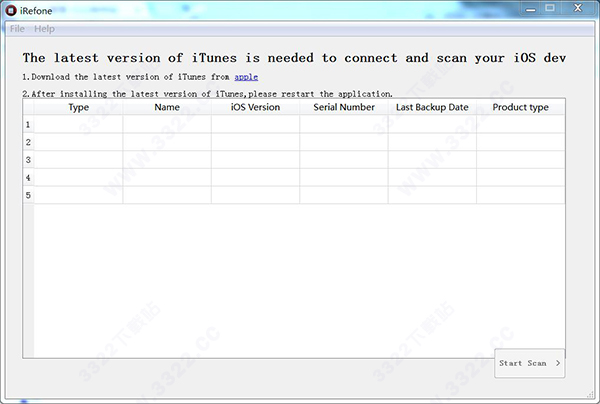Follow the apple download link
The width and height of the screenshot is (600, 404).
coord(246,77)
